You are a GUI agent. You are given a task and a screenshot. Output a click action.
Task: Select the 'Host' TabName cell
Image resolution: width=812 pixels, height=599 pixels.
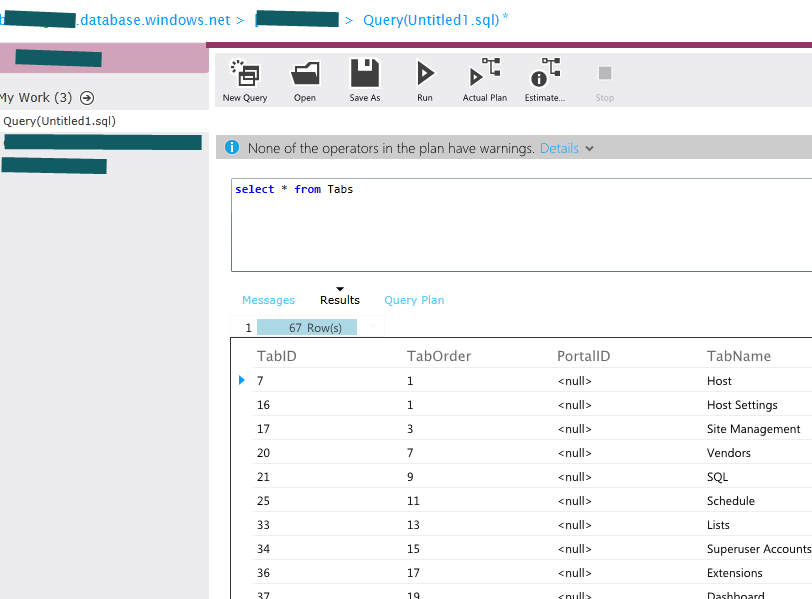(719, 381)
